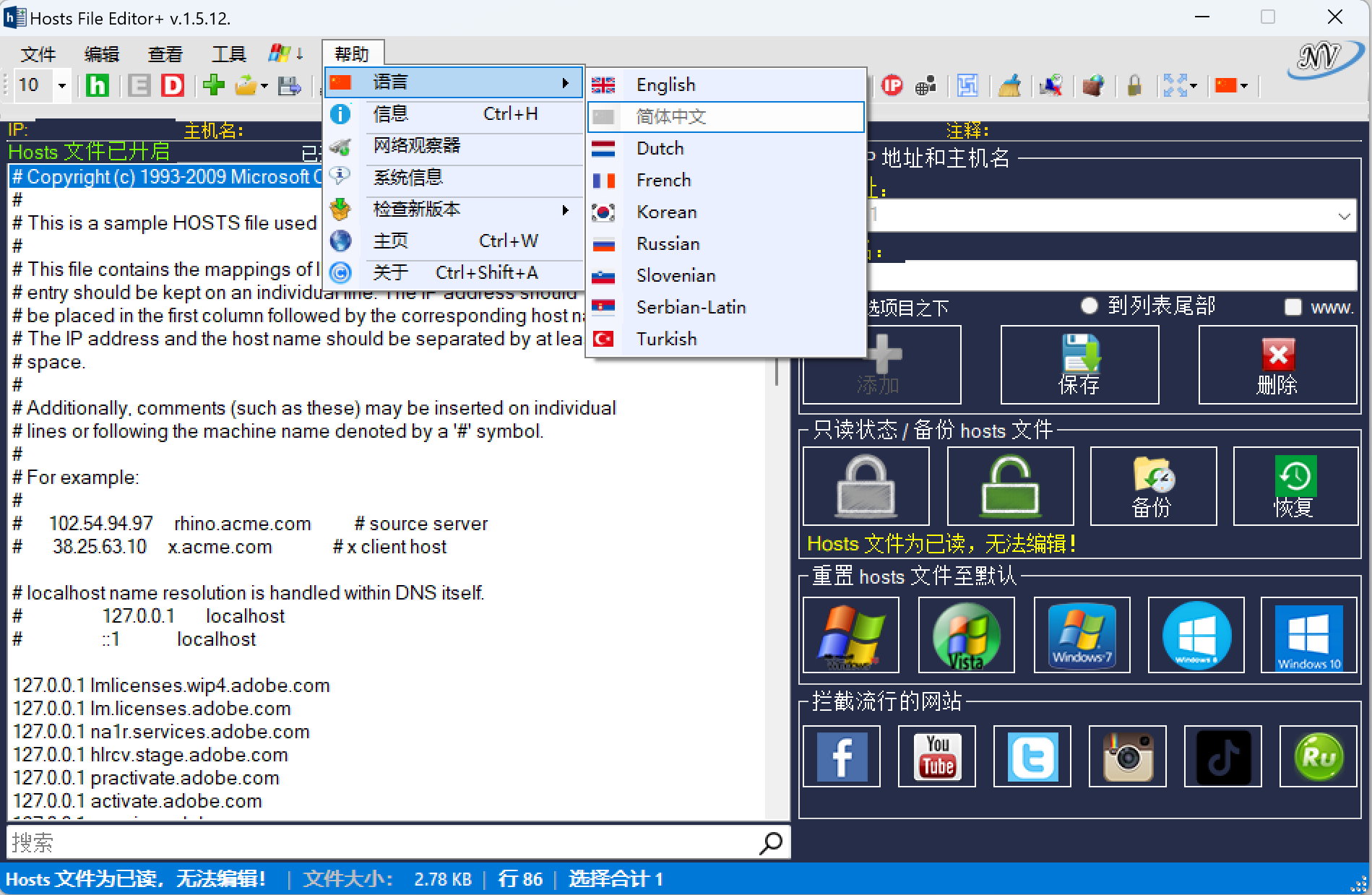
Task: Select '网络观察器' menu item
Action: pos(454,146)
